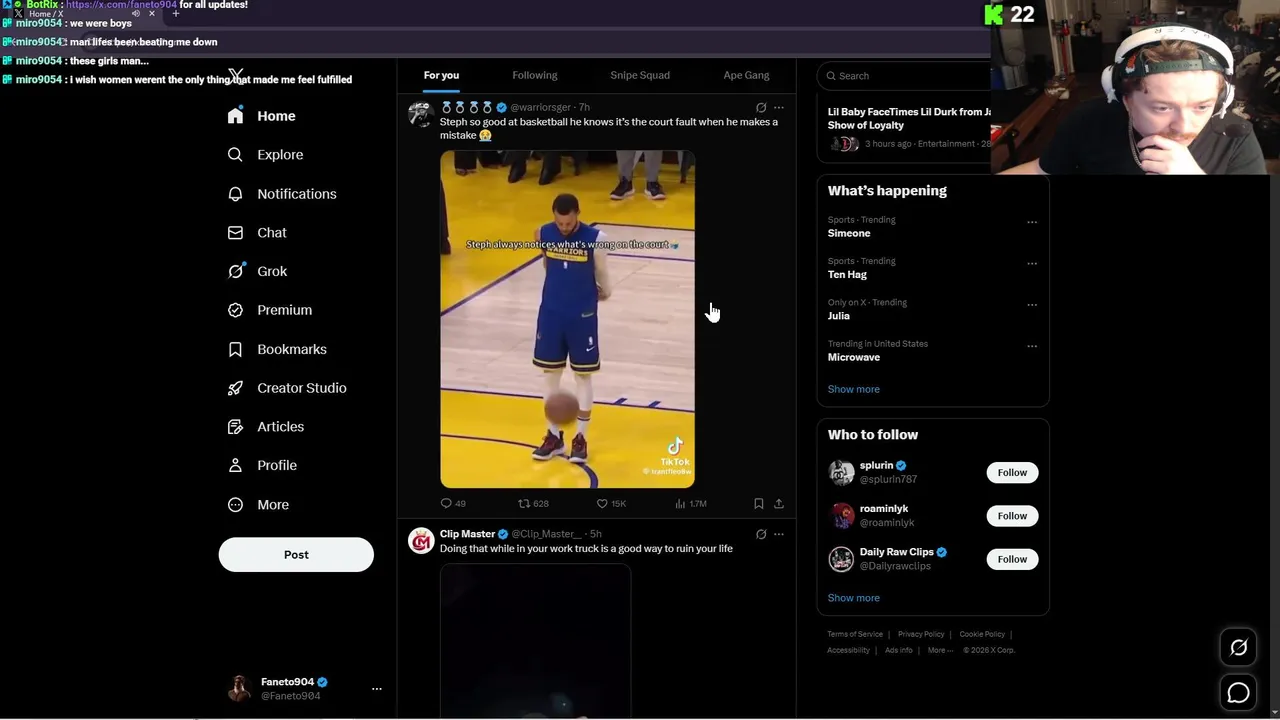This screenshot has height=720, width=1280.
Task: Follow Daily Raw Clips
Action: 1012,559
